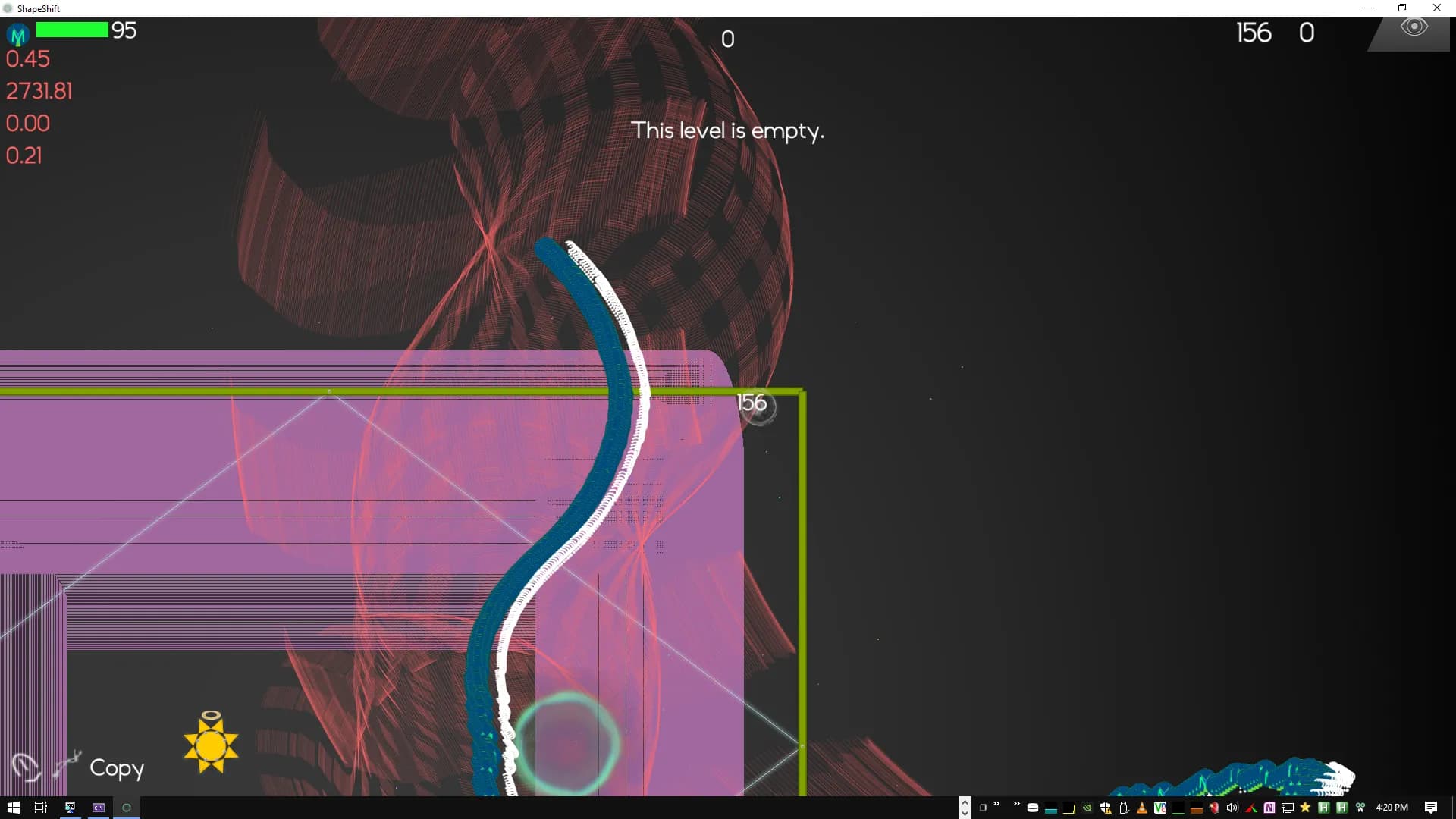Open the VLC cone tray icon
1456x819 pixels.
coord(1142,808)
